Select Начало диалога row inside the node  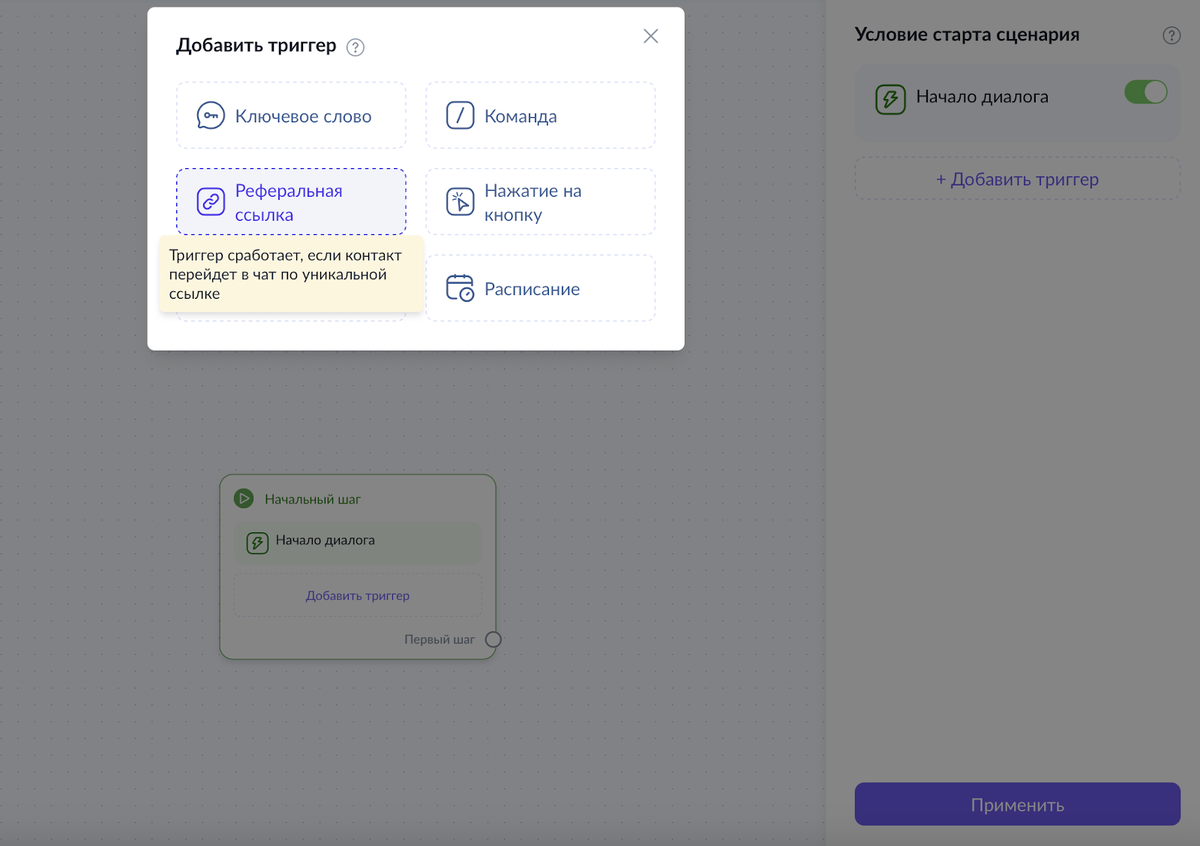[357, 541]
